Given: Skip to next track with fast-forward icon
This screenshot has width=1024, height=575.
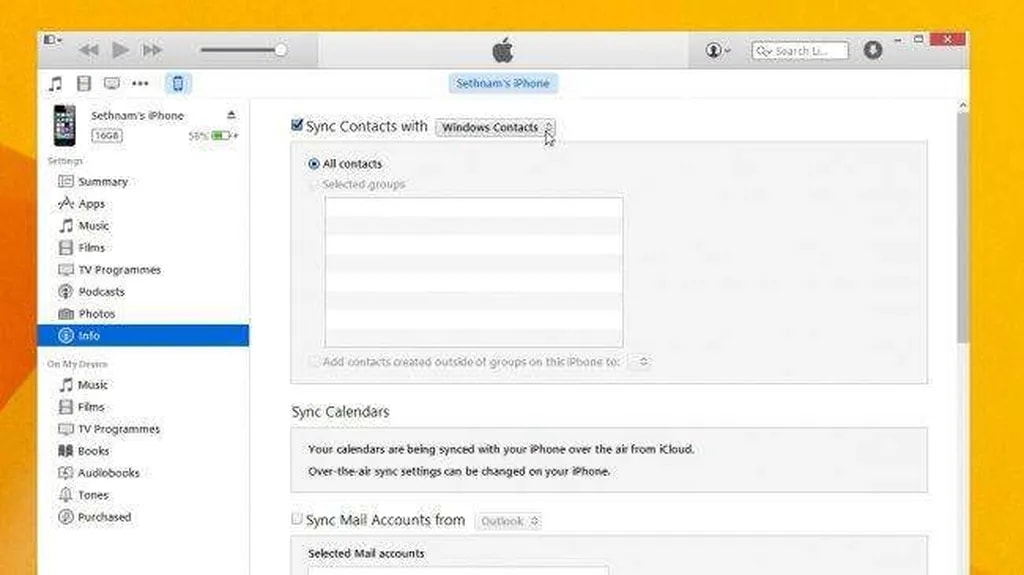Looking at the screenshot, I should point(152,49).
